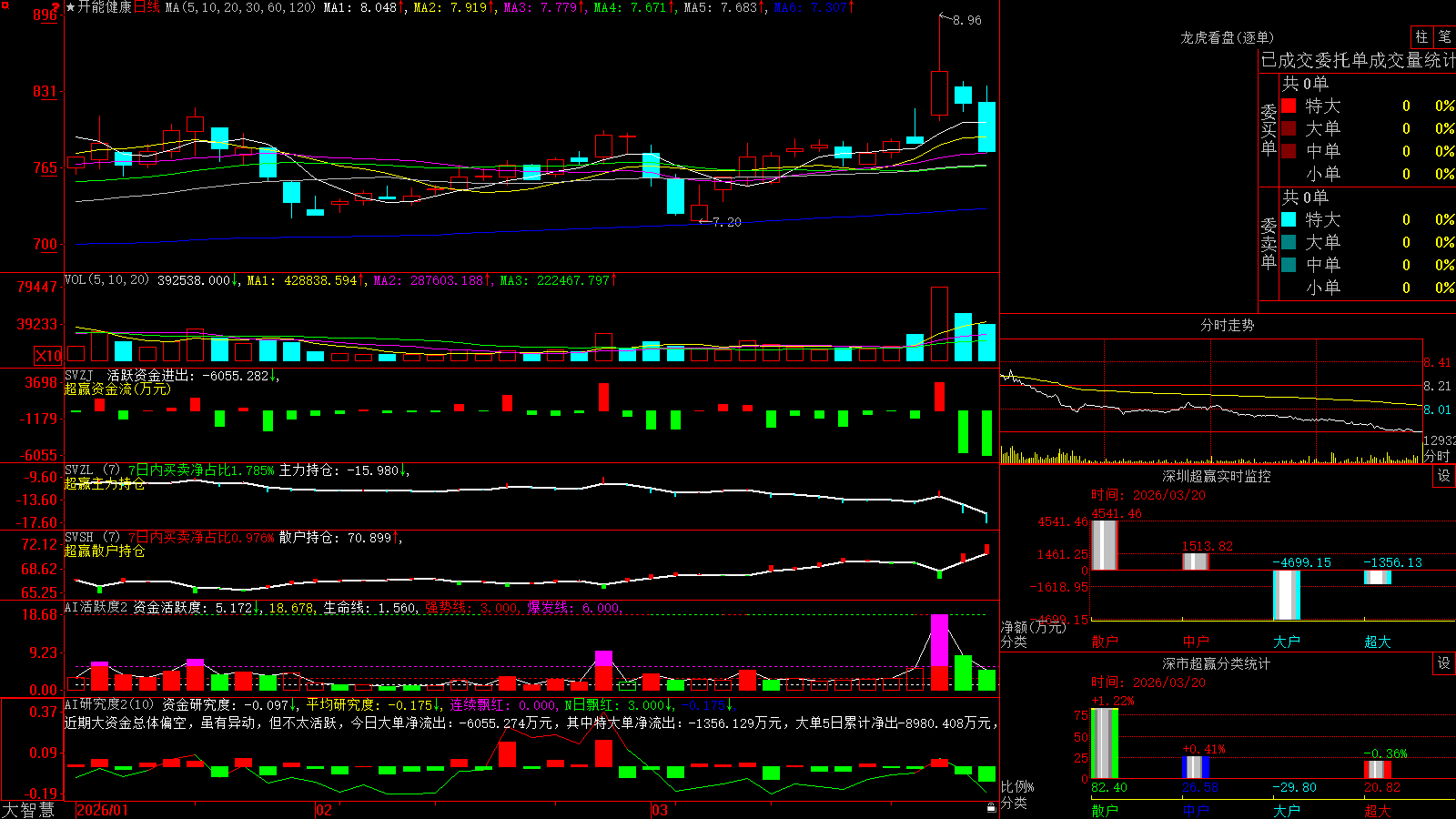Toggle the X10 volume scale box
Viewport: 1456px width, 819px height.
point(48,356)
